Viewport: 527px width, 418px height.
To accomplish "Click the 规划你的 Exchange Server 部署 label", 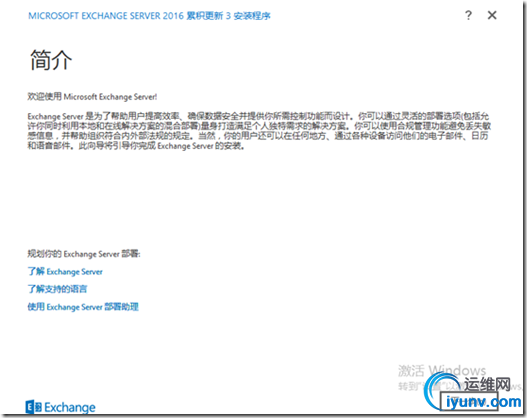I will [x=84, y=254].
